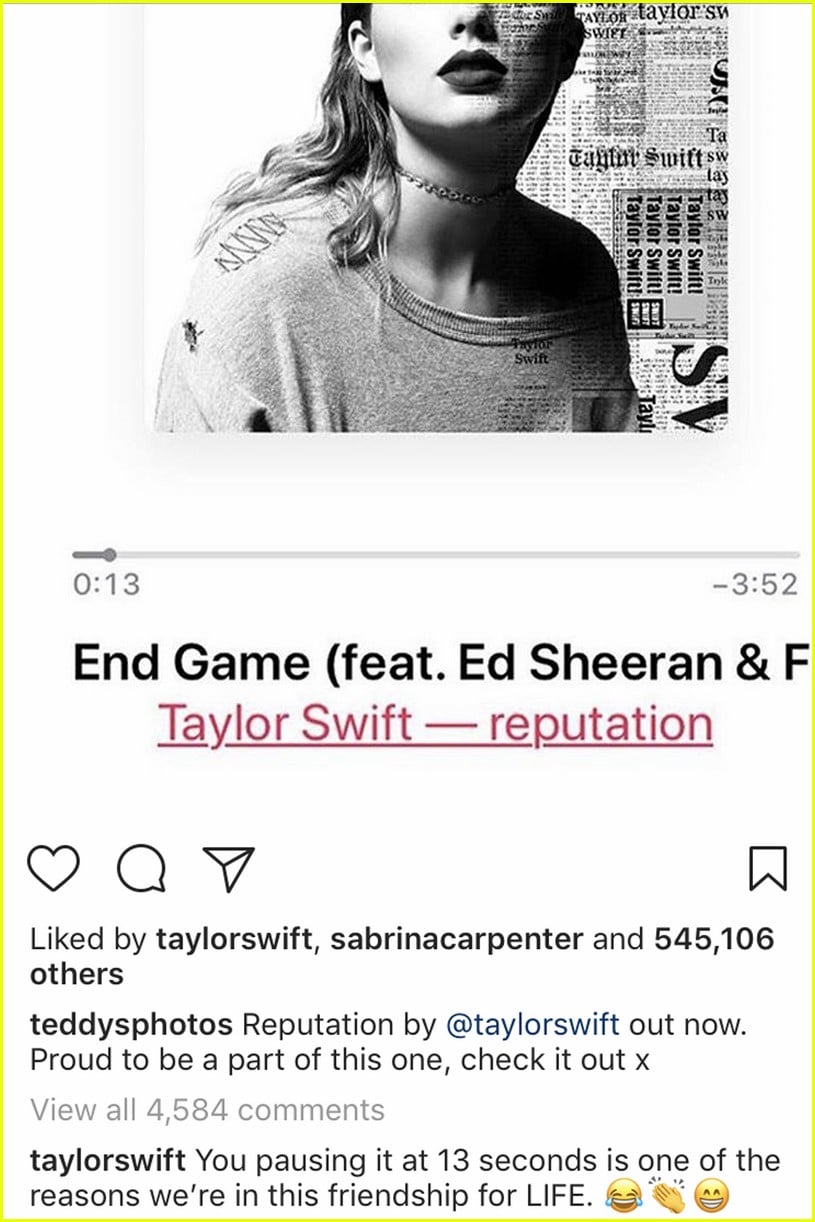Click the 0:13 elapsed time label
Screen dimensions: 815x1222
(106, 584)
